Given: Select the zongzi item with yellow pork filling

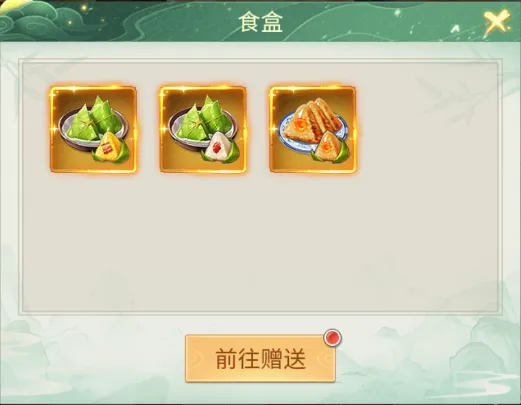Looking at the screenshot, I should click(93, 130).
